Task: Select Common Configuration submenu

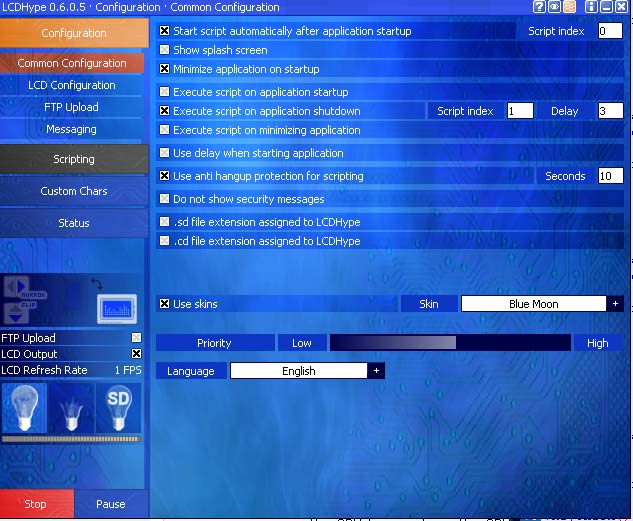Action: point(72,63)
